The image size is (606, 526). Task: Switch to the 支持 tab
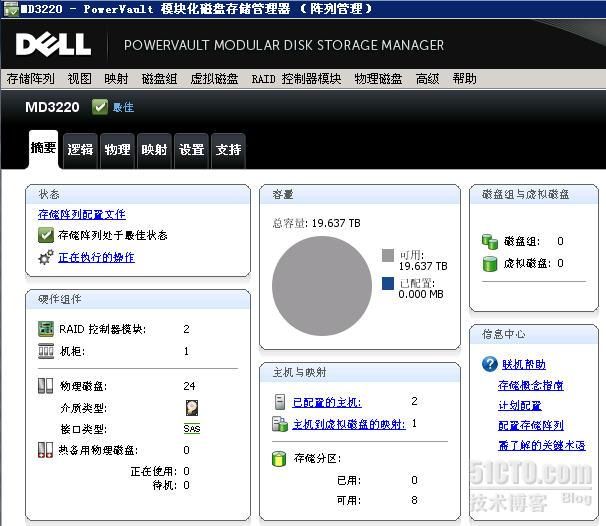(x=228, y=150)
